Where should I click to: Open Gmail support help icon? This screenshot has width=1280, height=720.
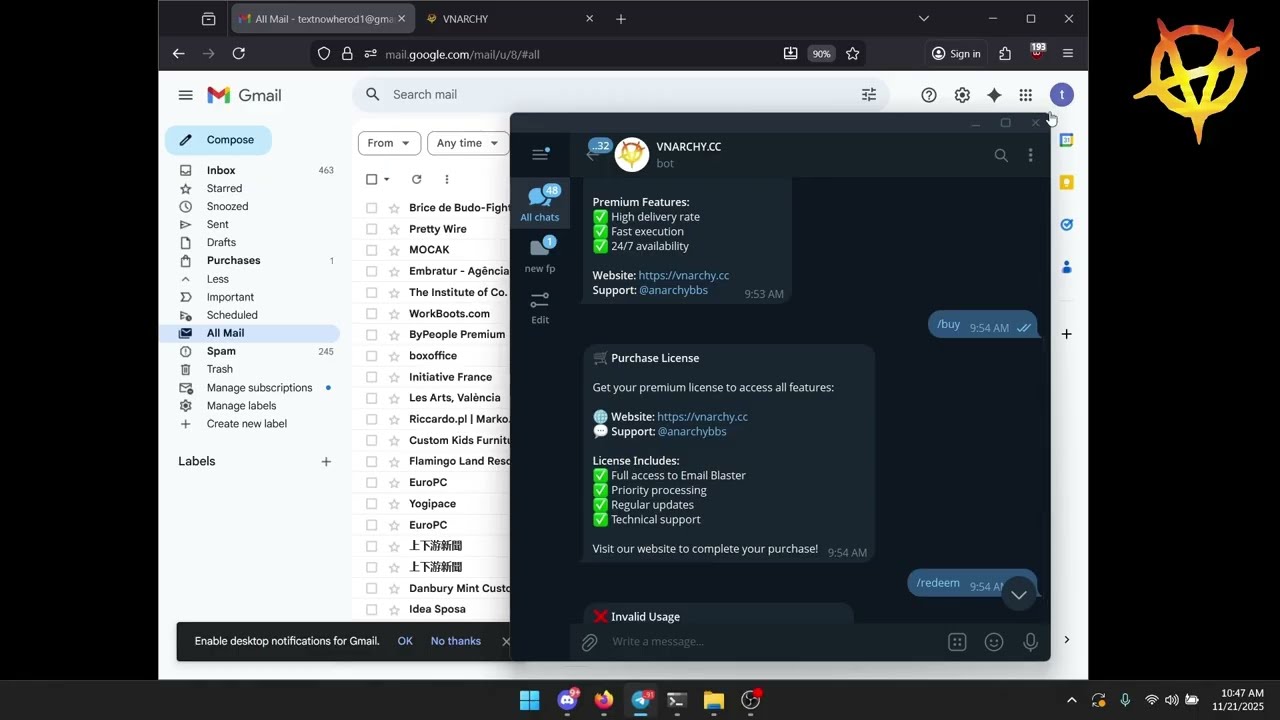(x=929, y=95)
